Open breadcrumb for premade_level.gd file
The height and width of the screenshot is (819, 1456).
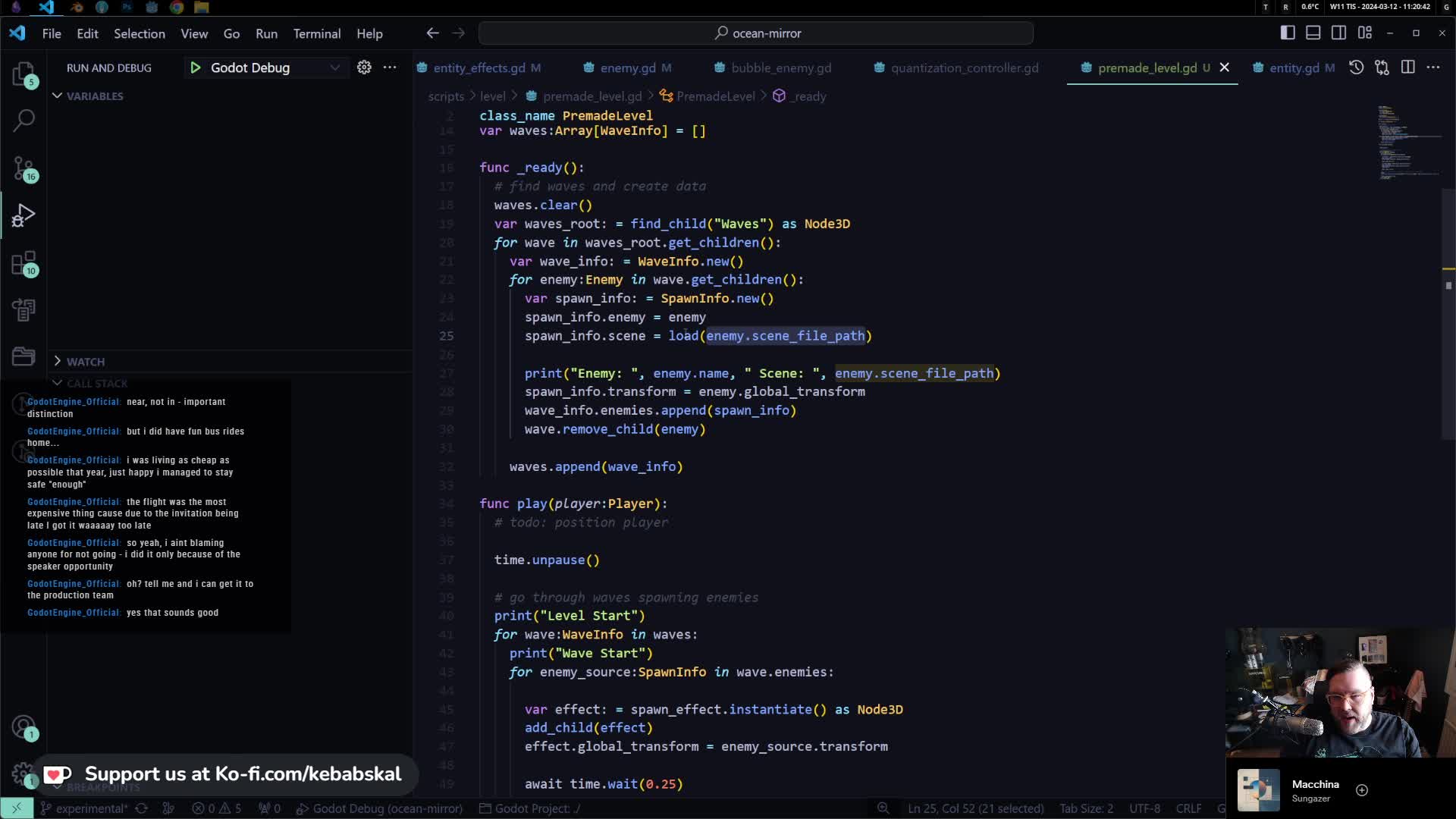pyautogui.click(x=584, y=96)
